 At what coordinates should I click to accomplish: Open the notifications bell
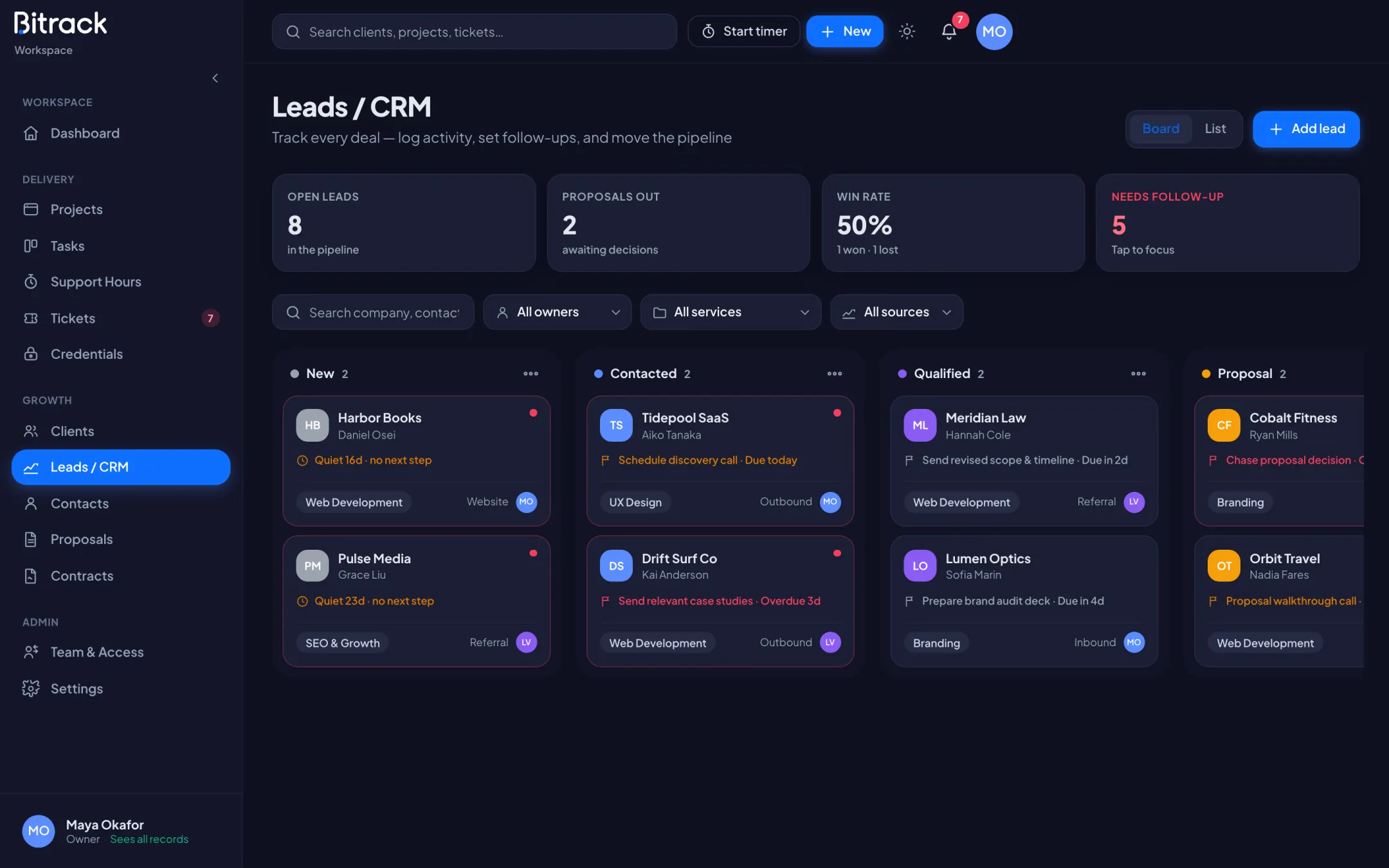pos(949,32)
